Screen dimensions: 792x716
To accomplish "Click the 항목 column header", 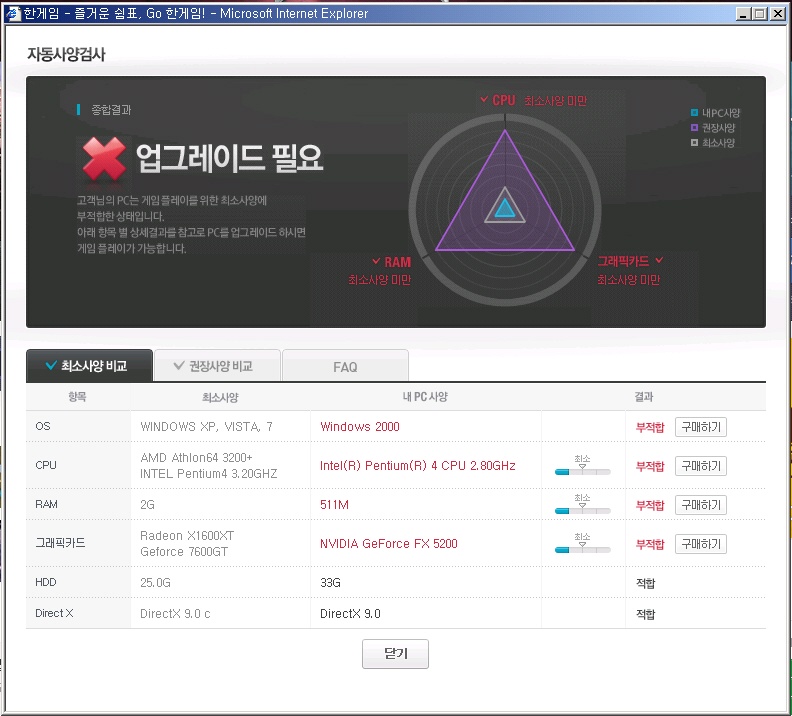I will (77, 397).
